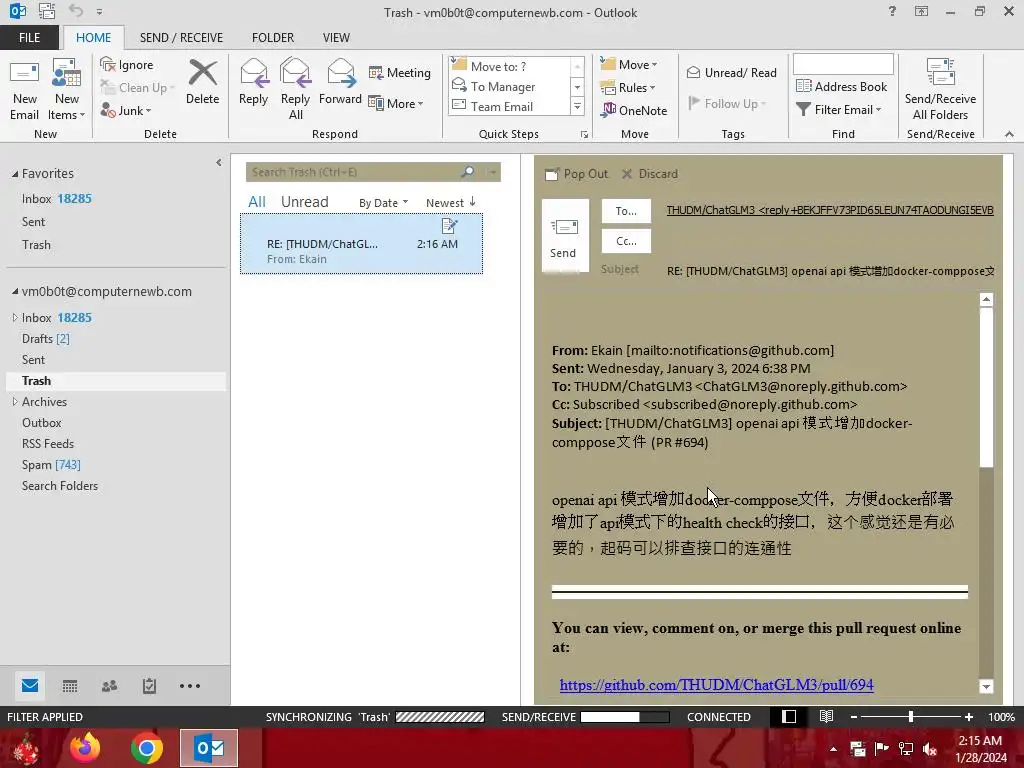
Task: Open the Junk options
Action: click(x=126, y=110)
